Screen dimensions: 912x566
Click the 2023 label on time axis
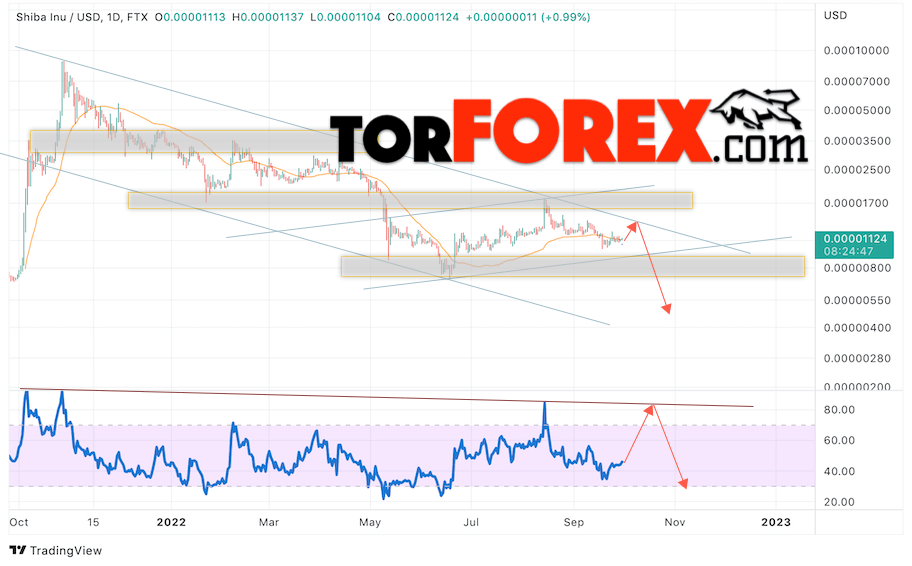click(776, 522)
